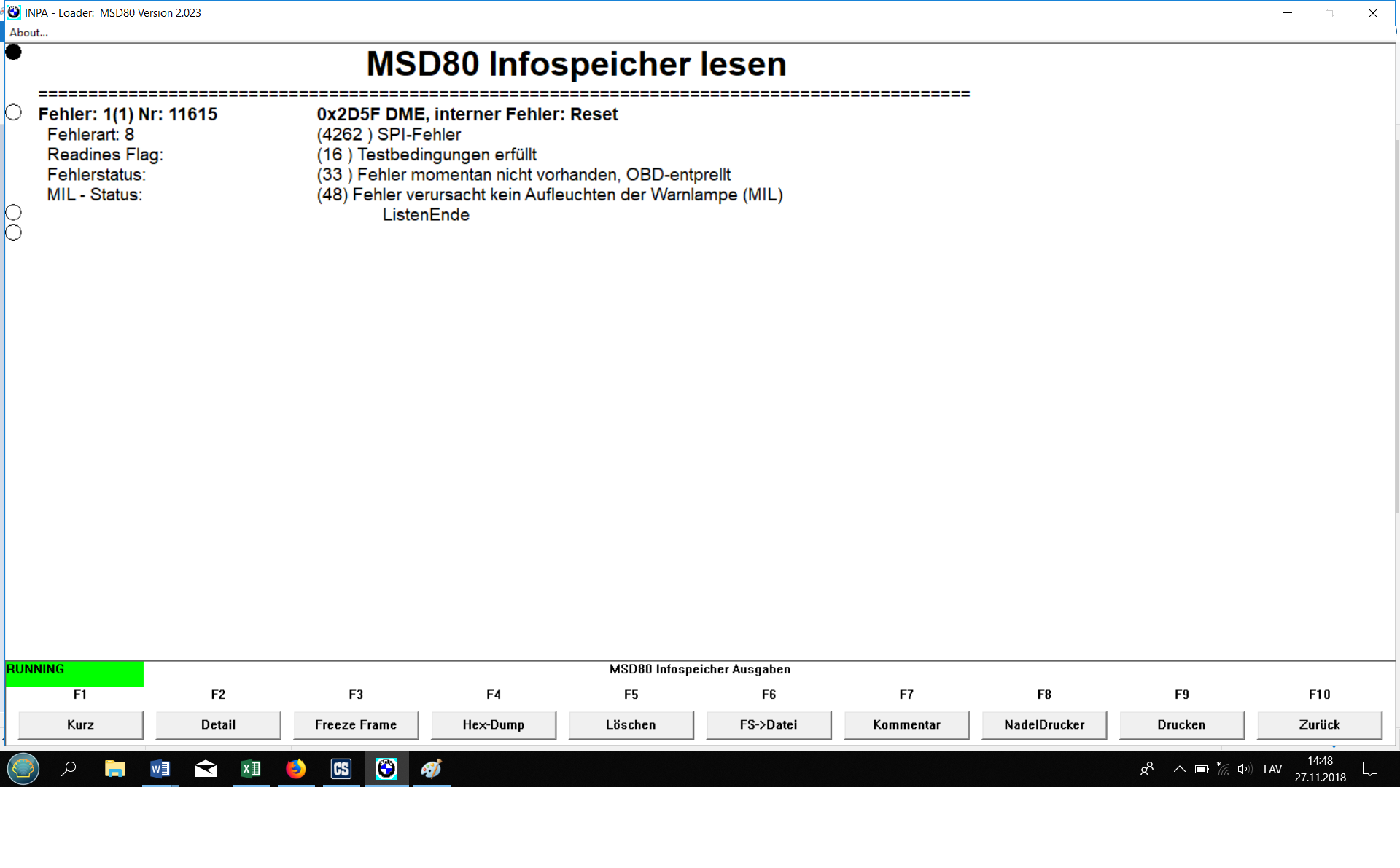
Task: Open the Mail app in the taskbar
Action: click(x=205, y=769)
